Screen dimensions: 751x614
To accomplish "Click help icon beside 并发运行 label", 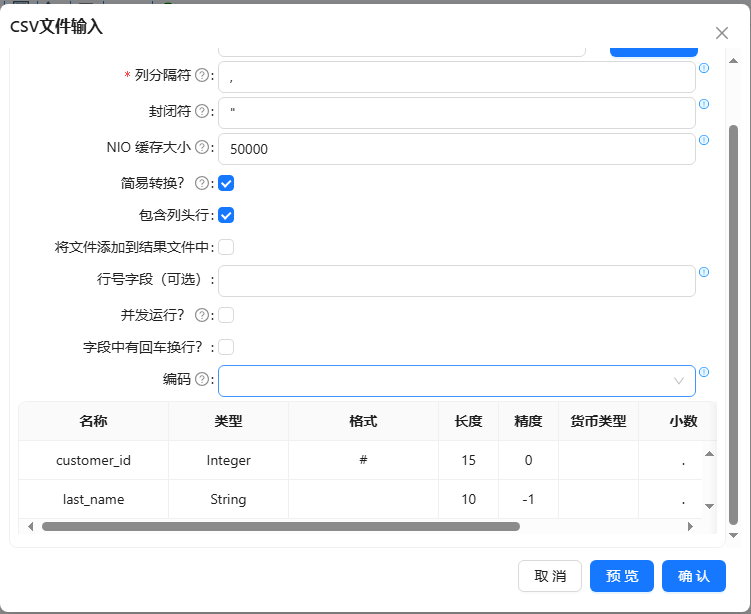I will pyautogui.click(x=202, y=315).
